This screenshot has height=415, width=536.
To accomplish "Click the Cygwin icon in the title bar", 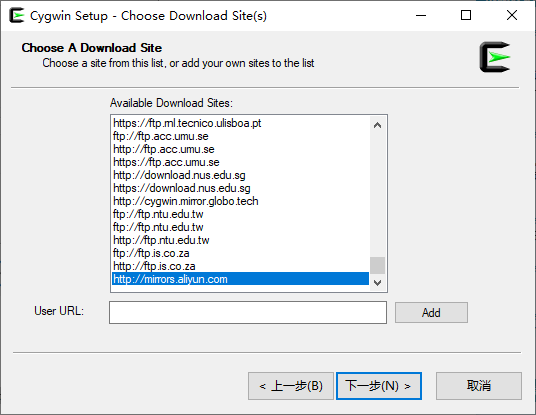I will [16, 15].
